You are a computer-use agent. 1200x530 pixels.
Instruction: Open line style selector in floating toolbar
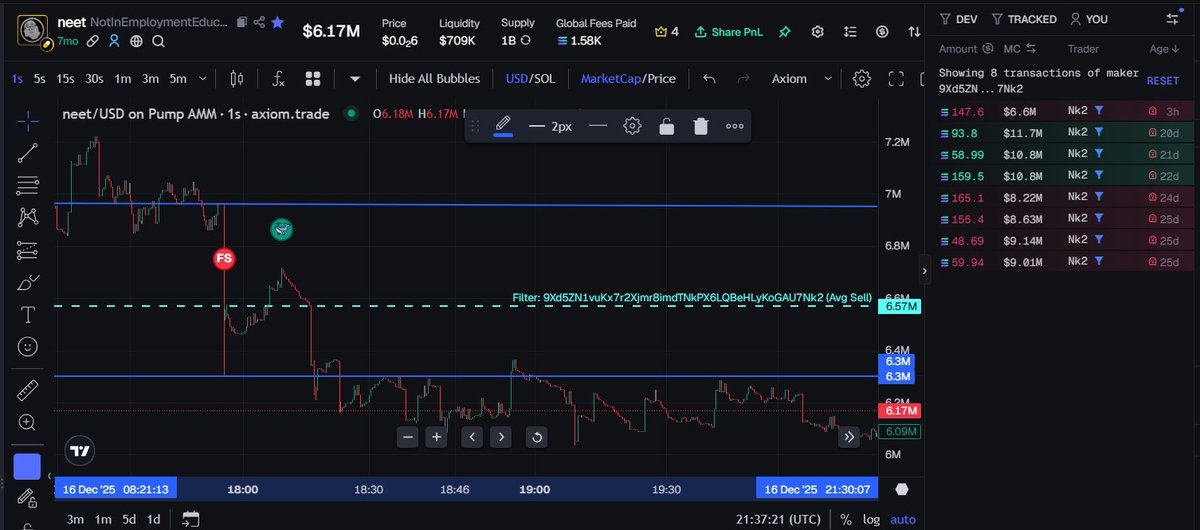(598, 126)
